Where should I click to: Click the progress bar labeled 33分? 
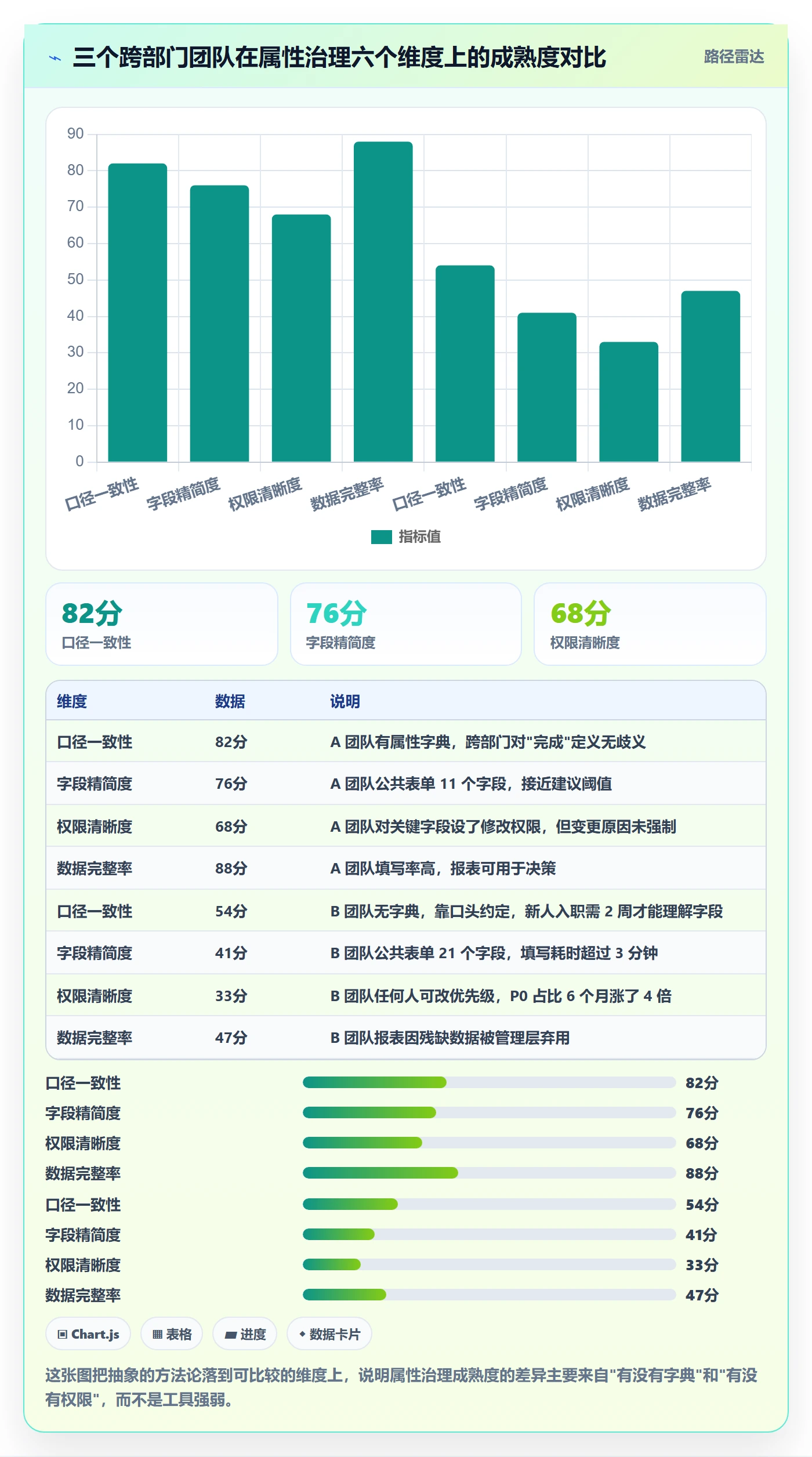tap(490, 1264)
